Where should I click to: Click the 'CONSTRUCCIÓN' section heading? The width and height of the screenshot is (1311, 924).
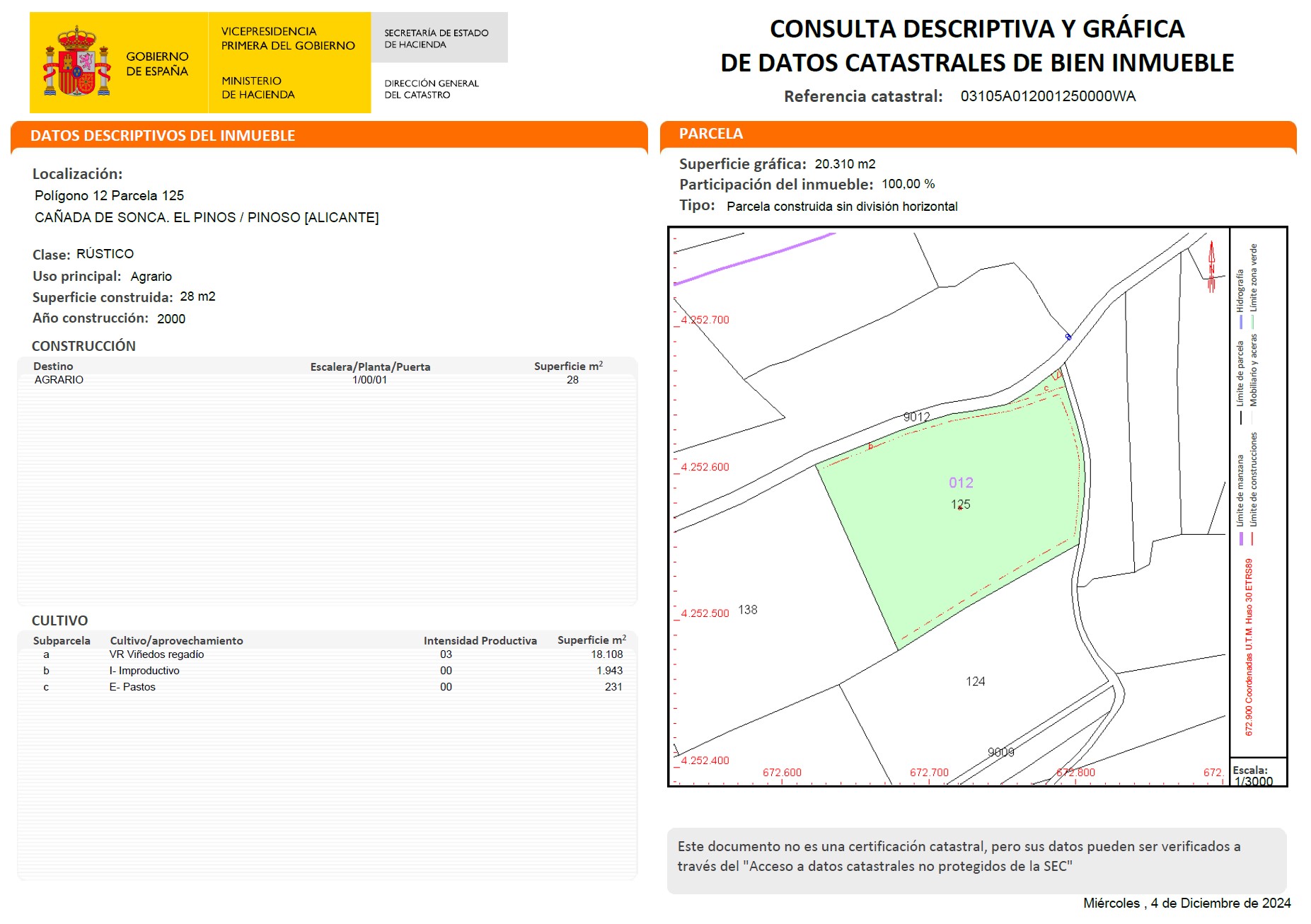coord(83,346)
